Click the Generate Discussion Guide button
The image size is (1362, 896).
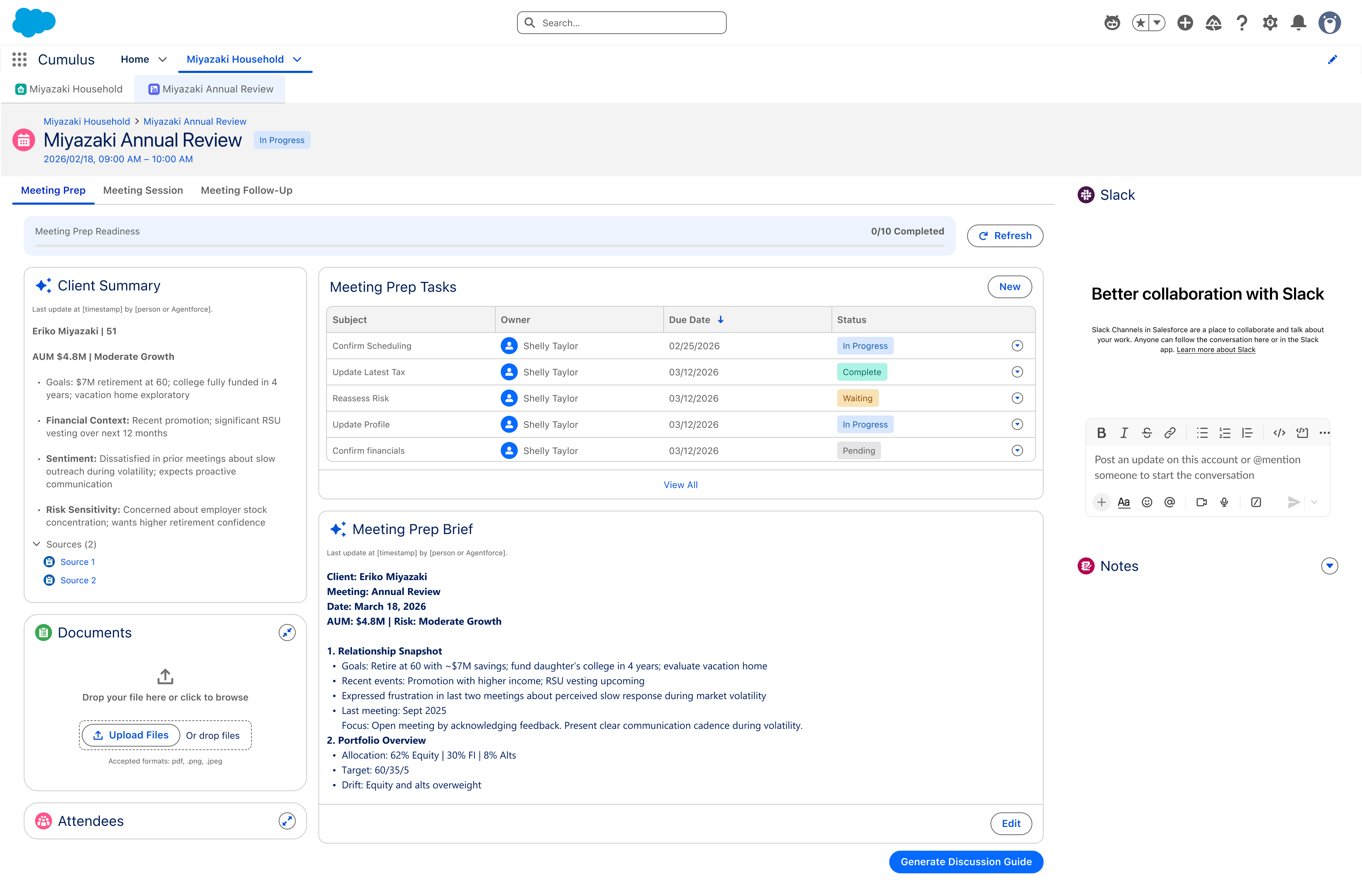click(x=966, y=862)
